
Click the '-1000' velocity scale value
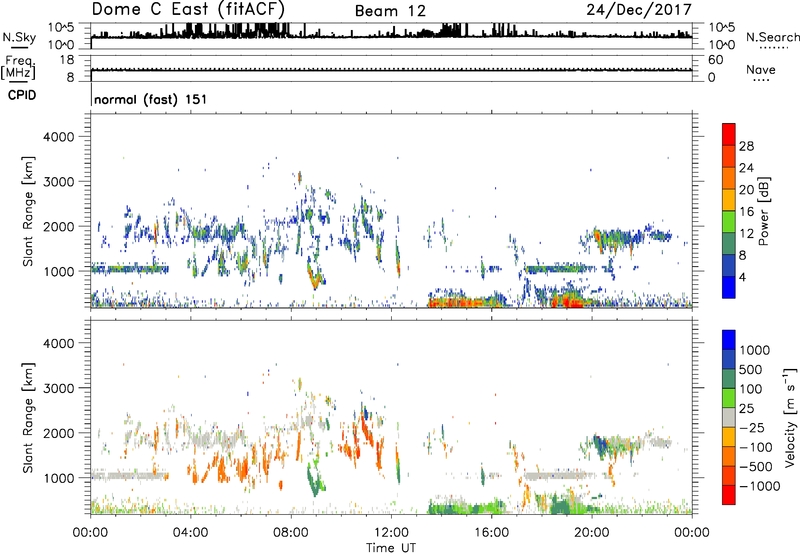coord(760,486)
